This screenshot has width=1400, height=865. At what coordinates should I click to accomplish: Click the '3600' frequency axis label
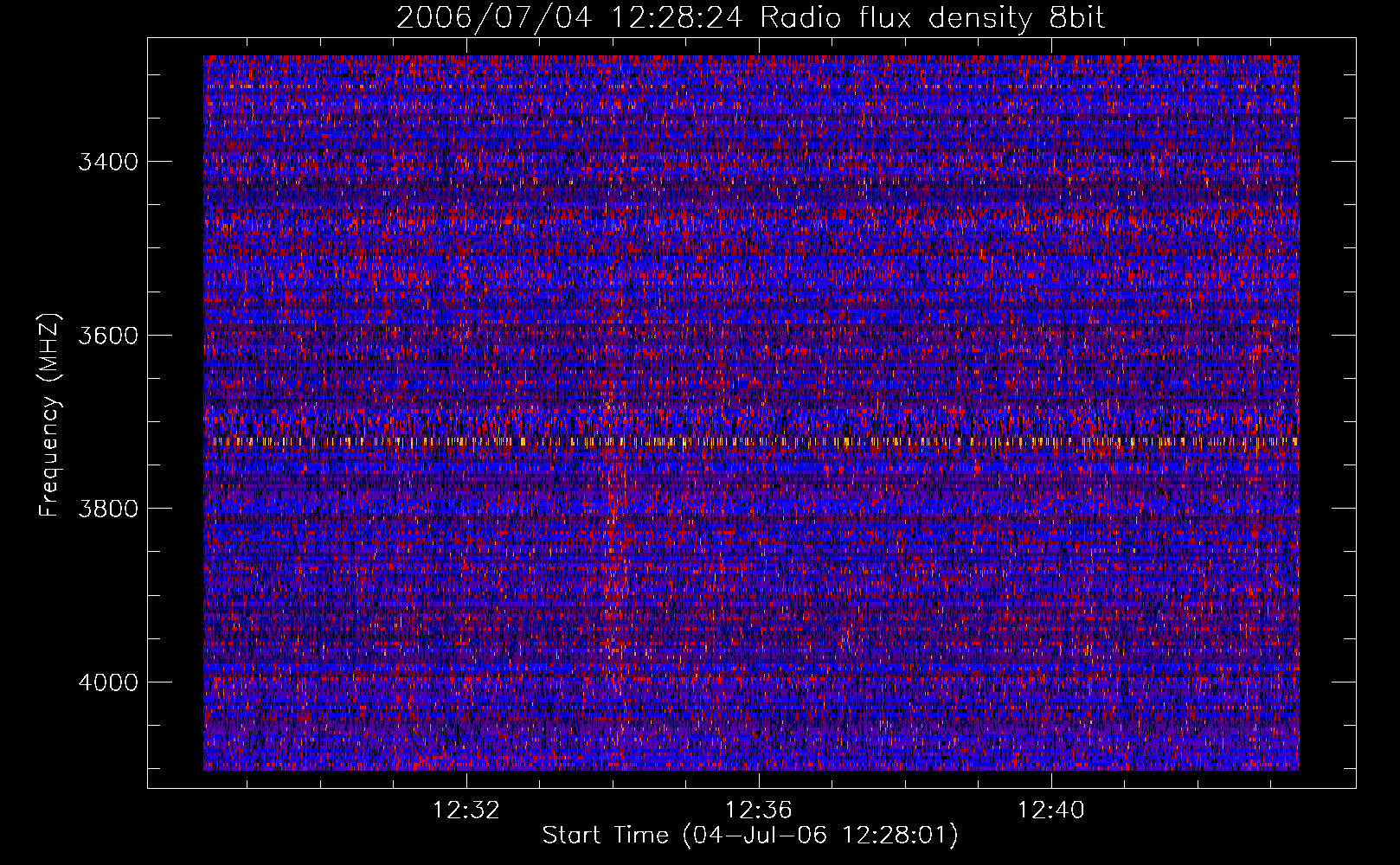click(108, 336)
